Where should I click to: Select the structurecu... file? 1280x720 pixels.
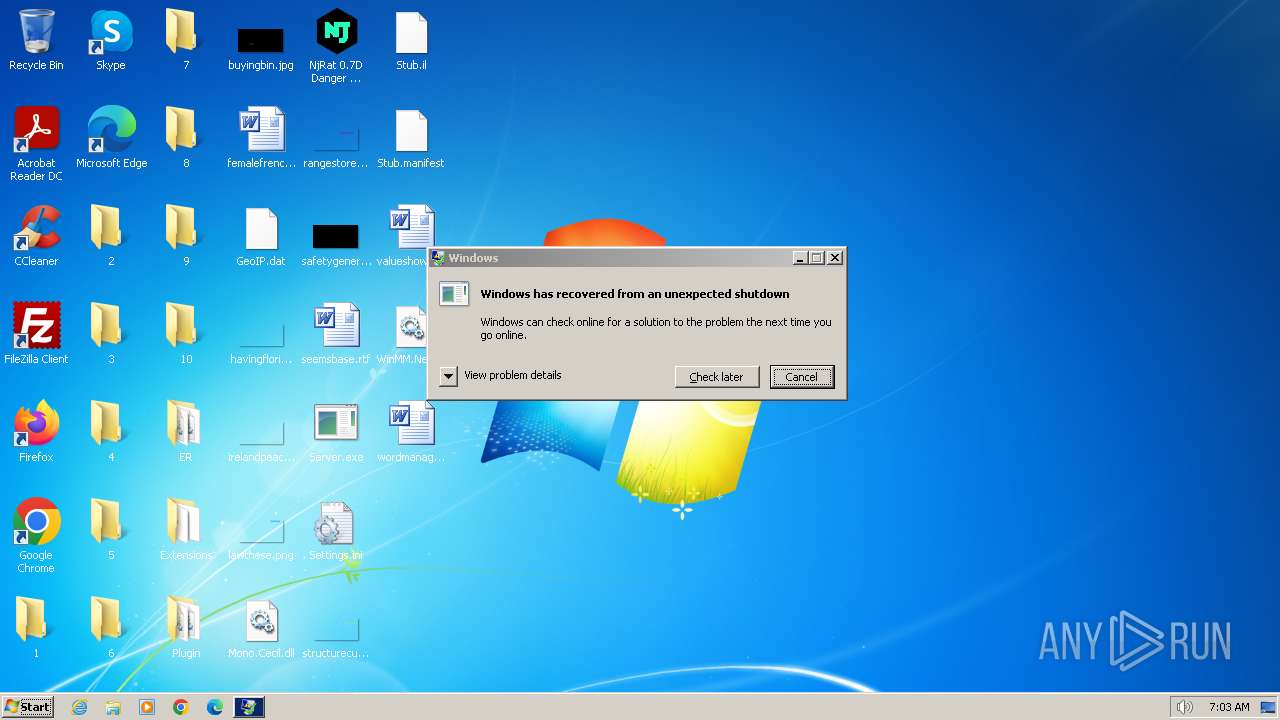[x=336, y=639]
